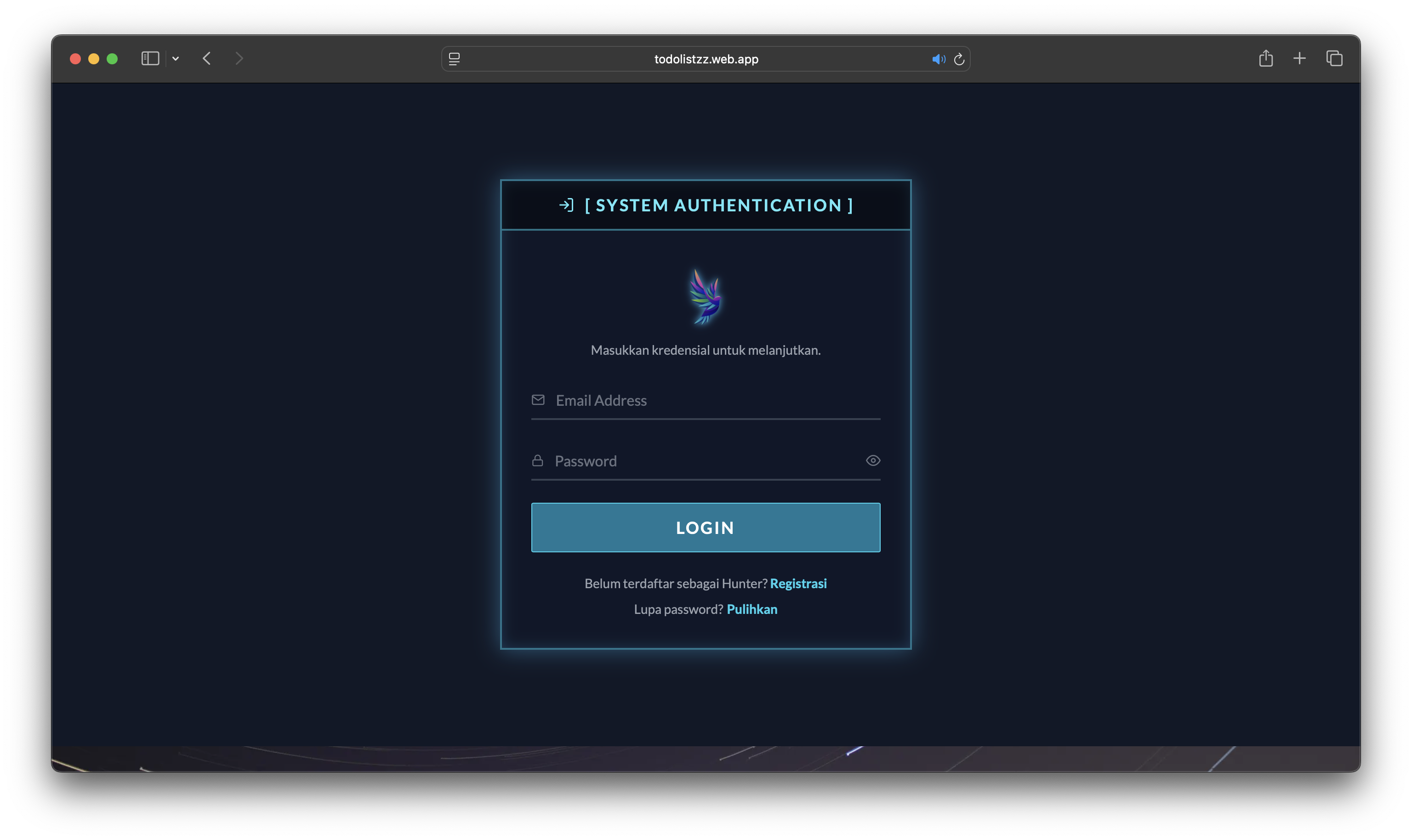
Task: Click the lock icon in password field
Action: click(x=537, y=460)
